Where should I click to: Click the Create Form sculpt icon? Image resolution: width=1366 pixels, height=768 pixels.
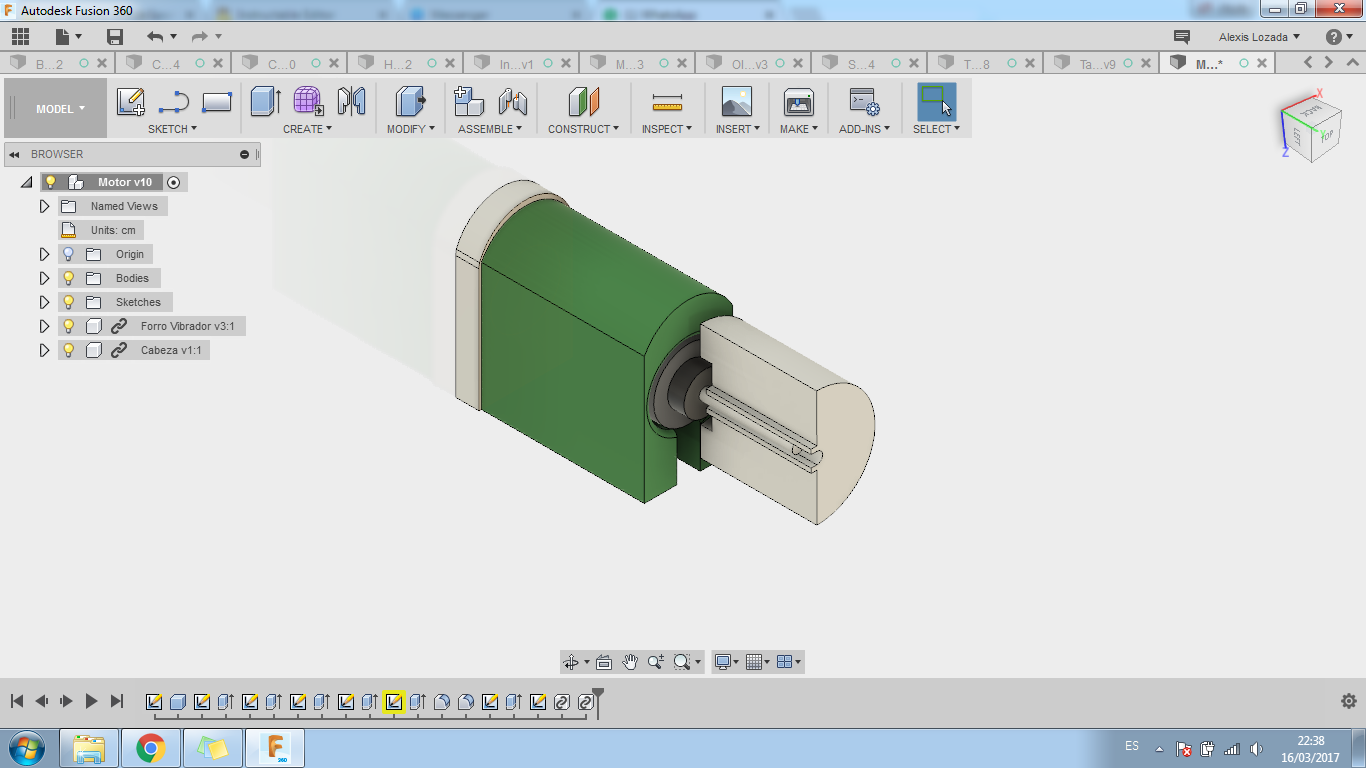click(308, 102)
